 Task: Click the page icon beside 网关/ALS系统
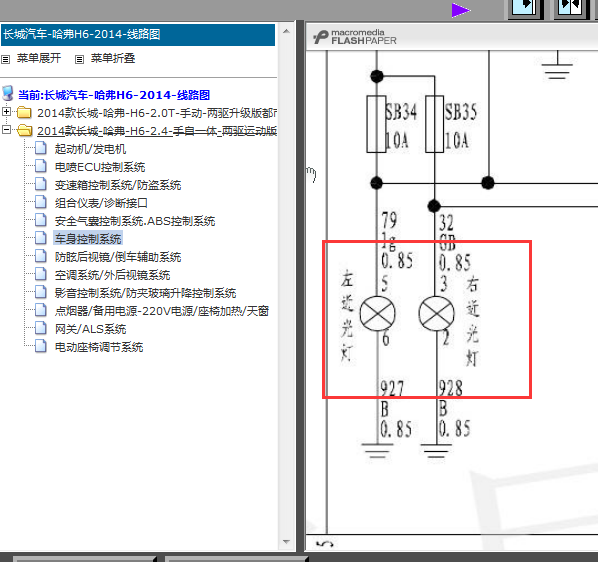pos(41,328)
